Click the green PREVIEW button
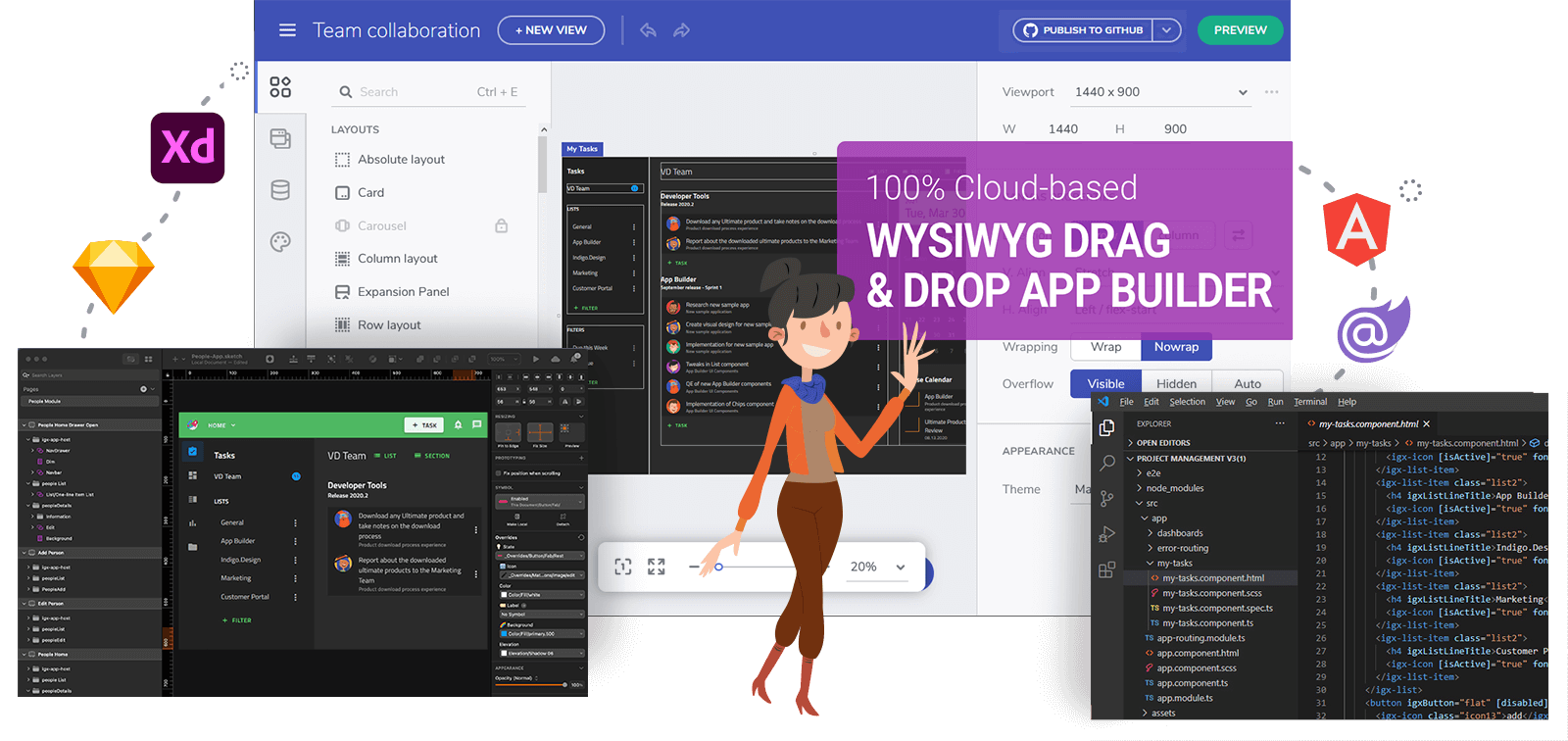Image resolution: width=1568 pixels, height=741 pixels. [1241, 30]
